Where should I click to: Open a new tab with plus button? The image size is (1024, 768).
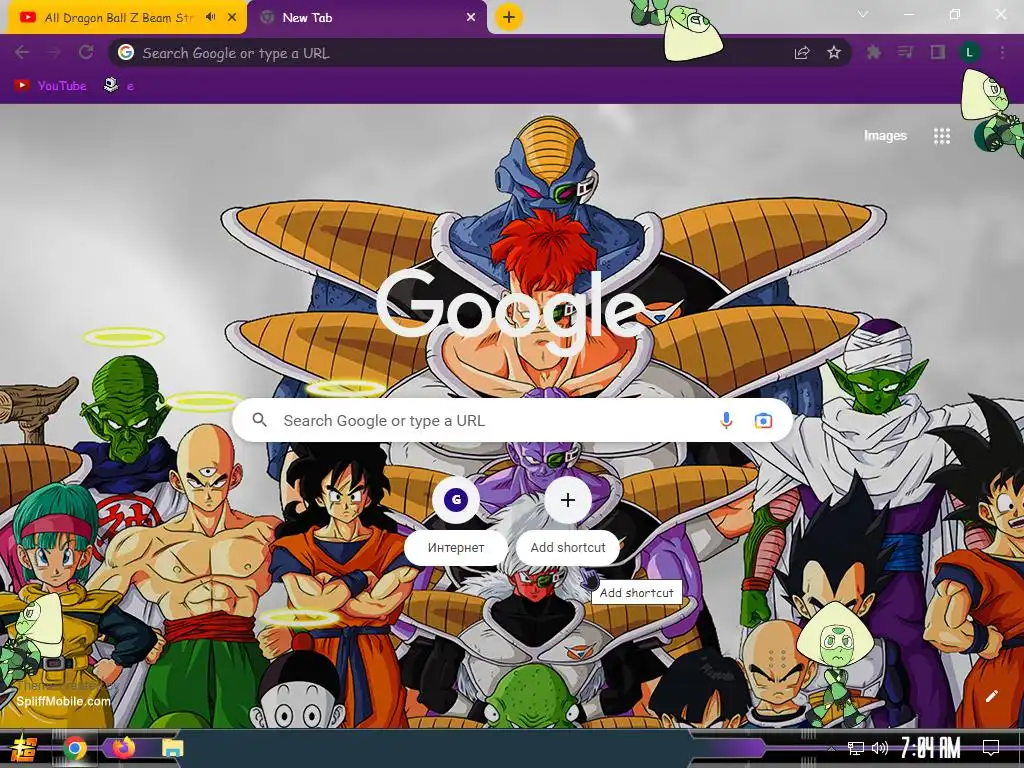[509, 17]
